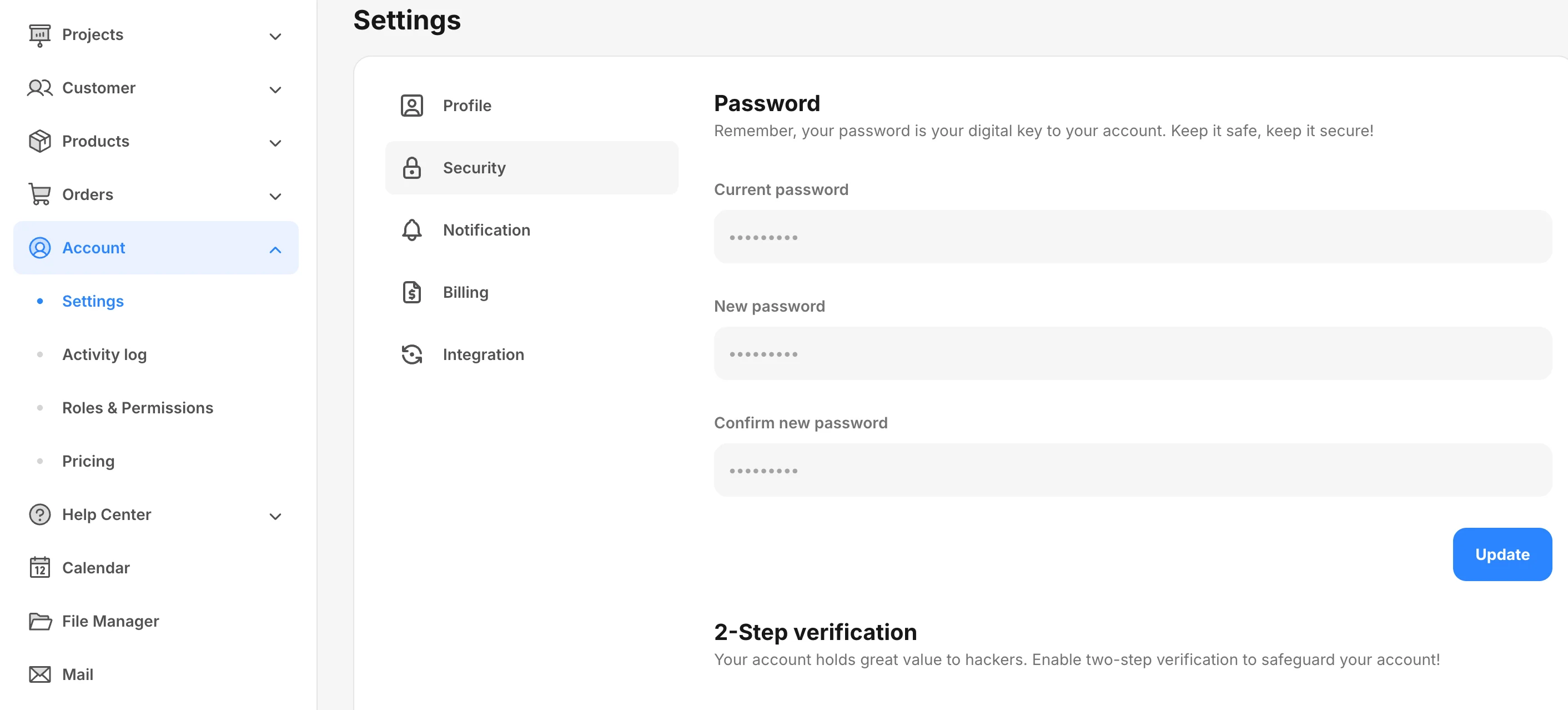Click the Calendar icon in sidebar
Viewport: 1568px width, 710px height.
(x=39, y=568)
